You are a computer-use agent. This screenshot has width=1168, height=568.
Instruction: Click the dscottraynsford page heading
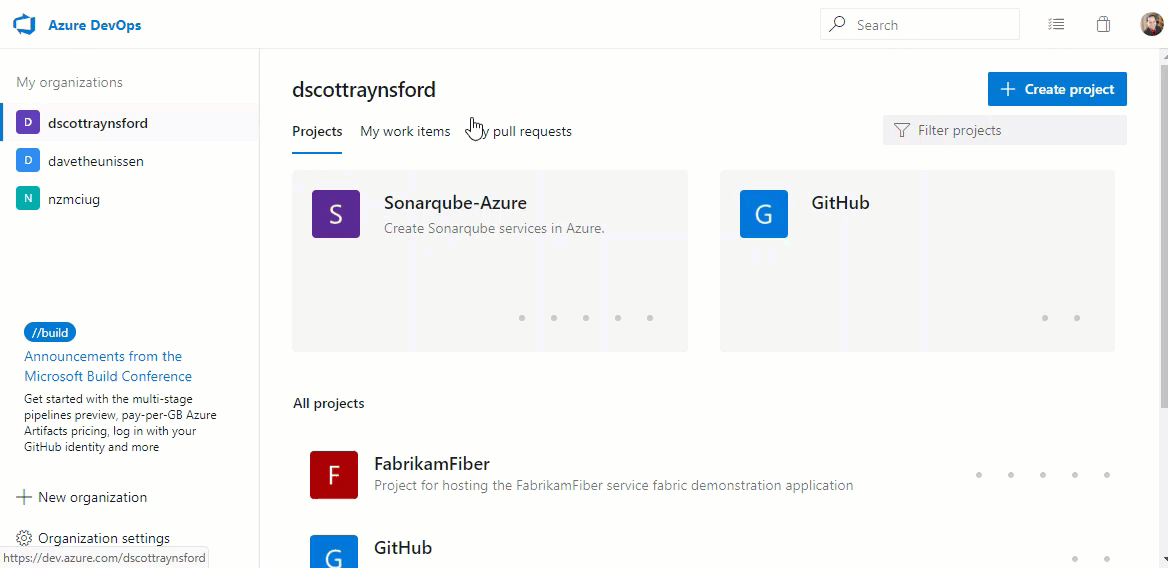(364, 90)
